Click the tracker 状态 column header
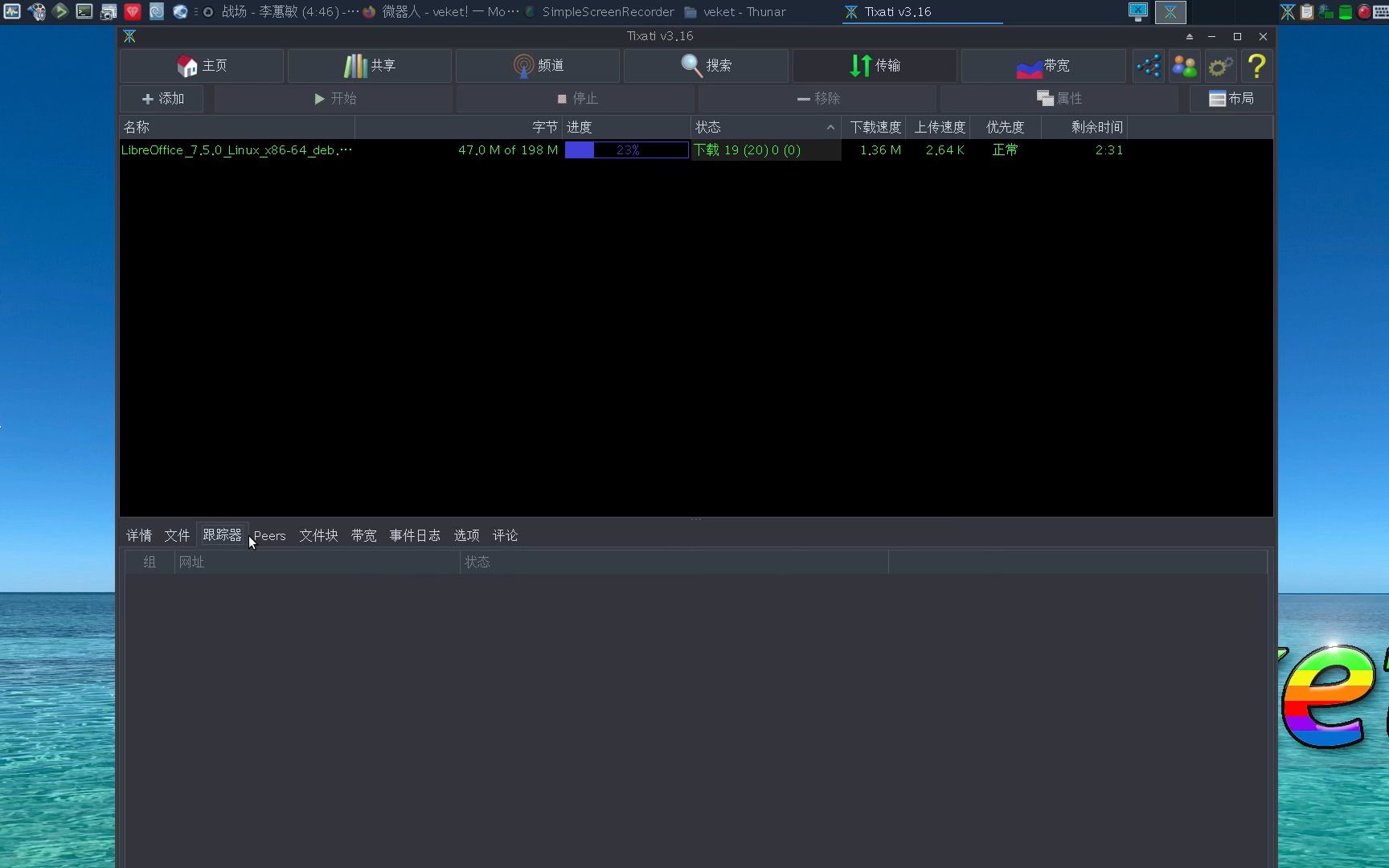 coord(674,563)
